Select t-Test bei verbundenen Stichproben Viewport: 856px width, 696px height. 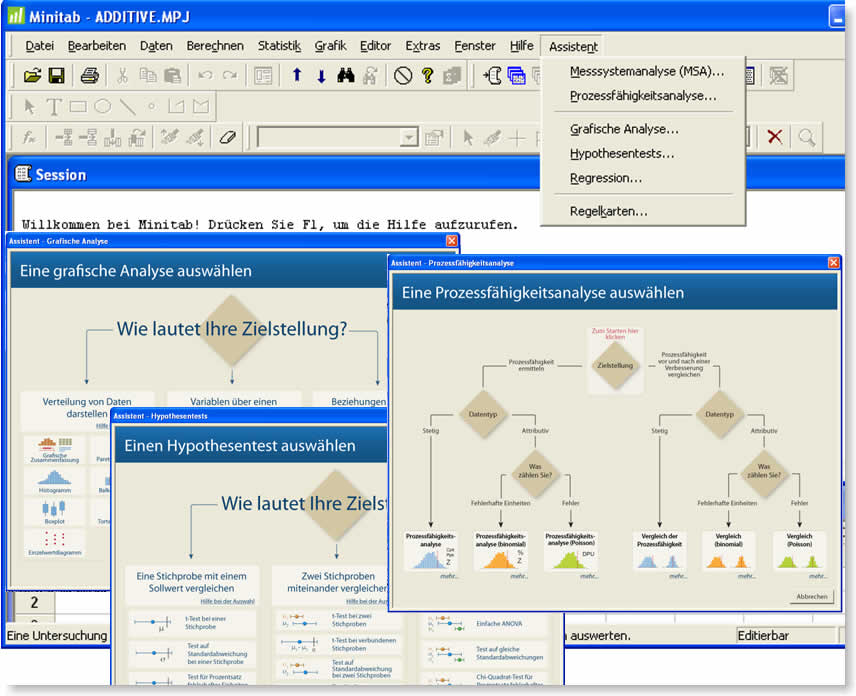point(337,645)
